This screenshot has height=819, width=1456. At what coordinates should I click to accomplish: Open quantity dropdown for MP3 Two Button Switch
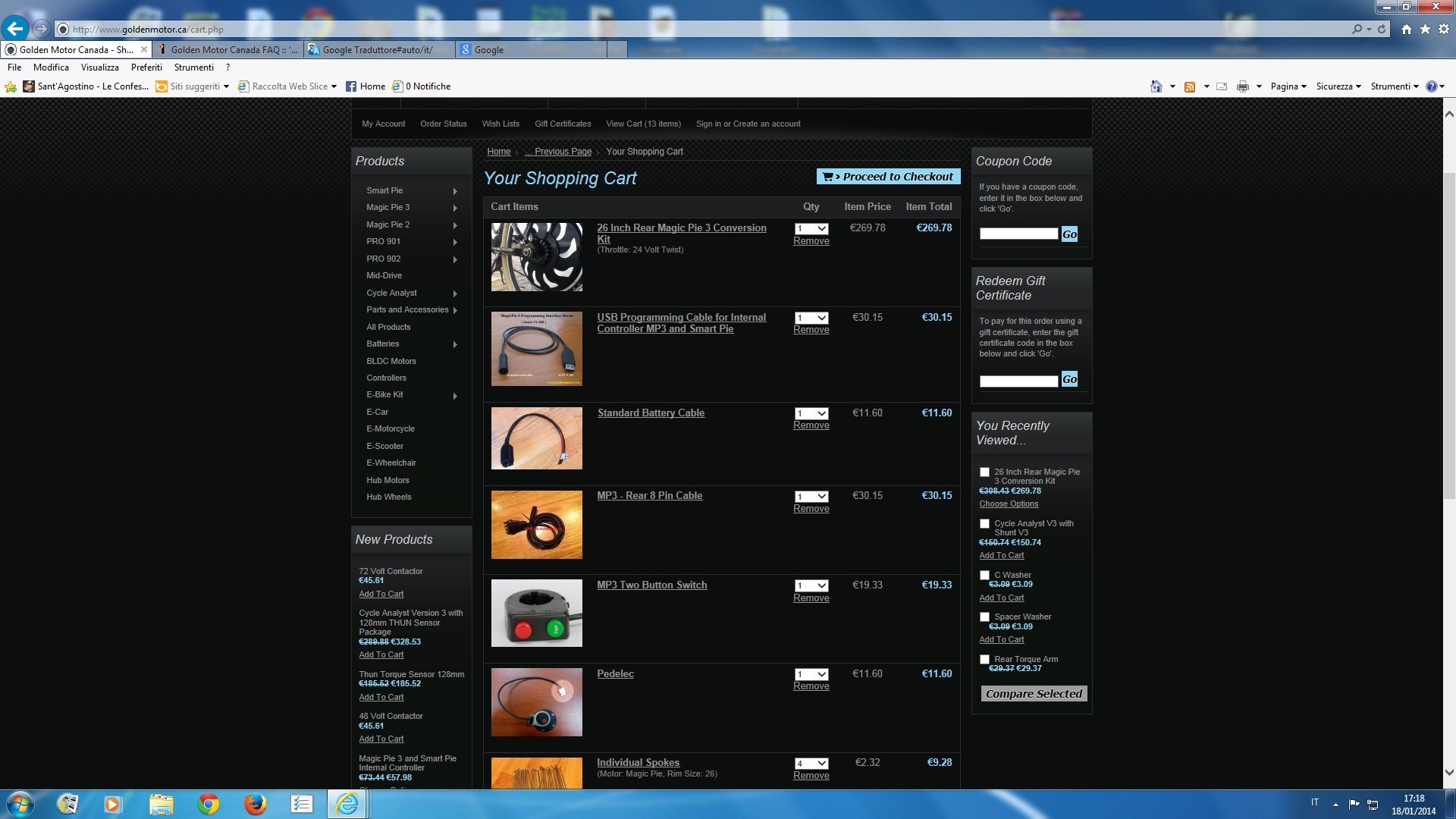811,586
